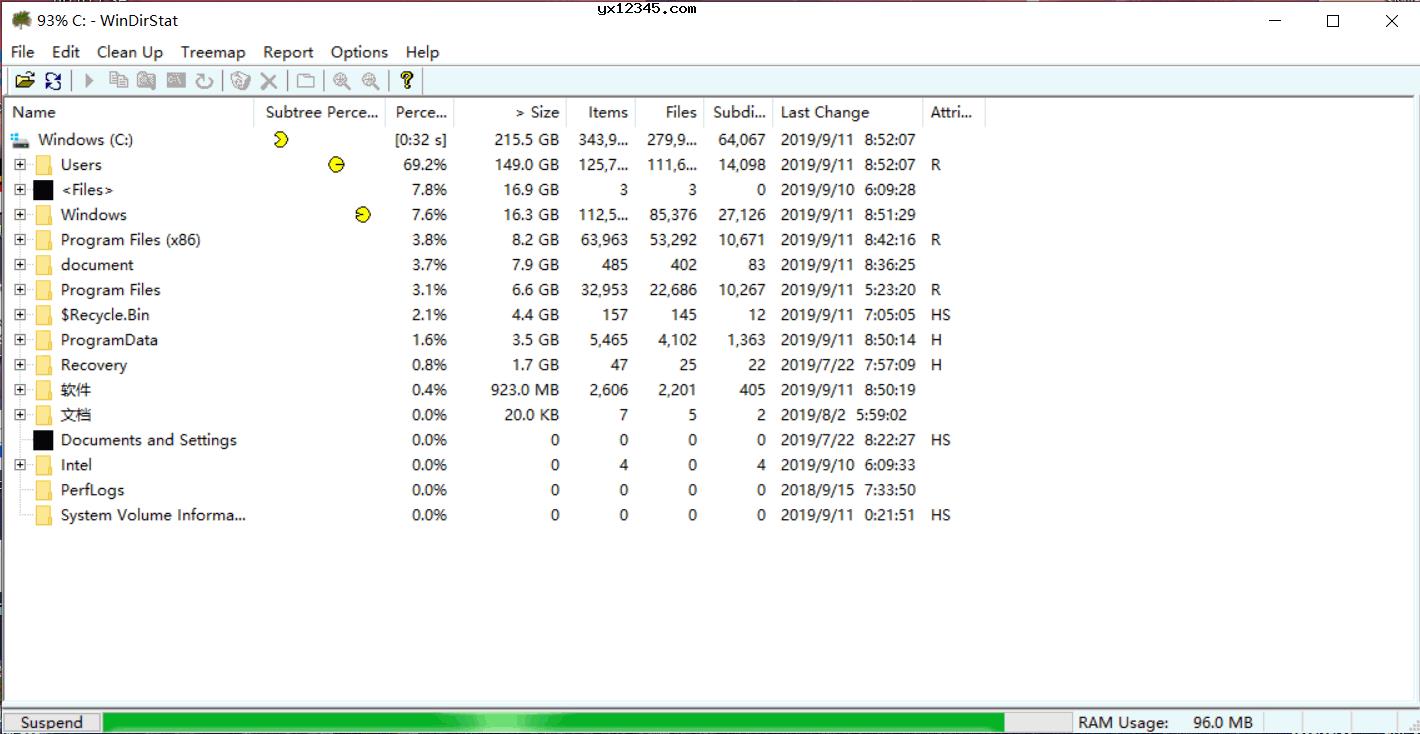Click the Users folder icon
Viewport: 1420px width, 734px height.
point(43,165)
